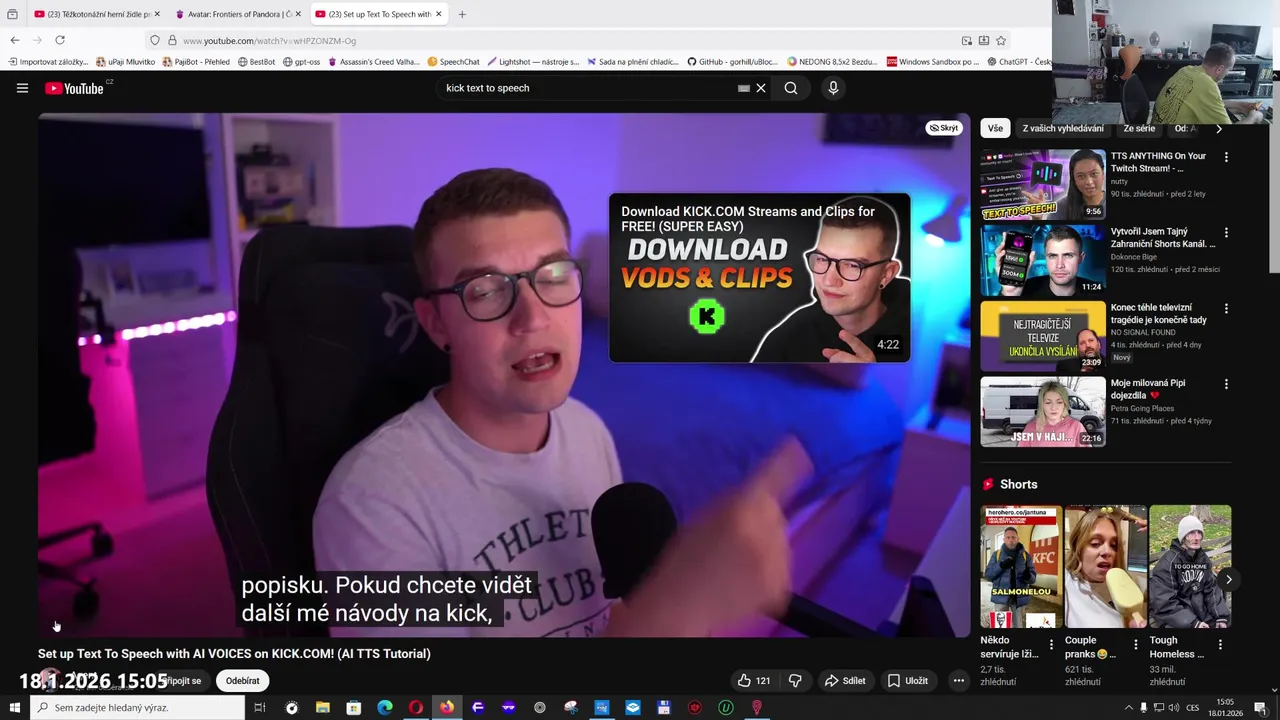
Task: Open the PajBot - Přehled bookmark
Action: (196, 62)
